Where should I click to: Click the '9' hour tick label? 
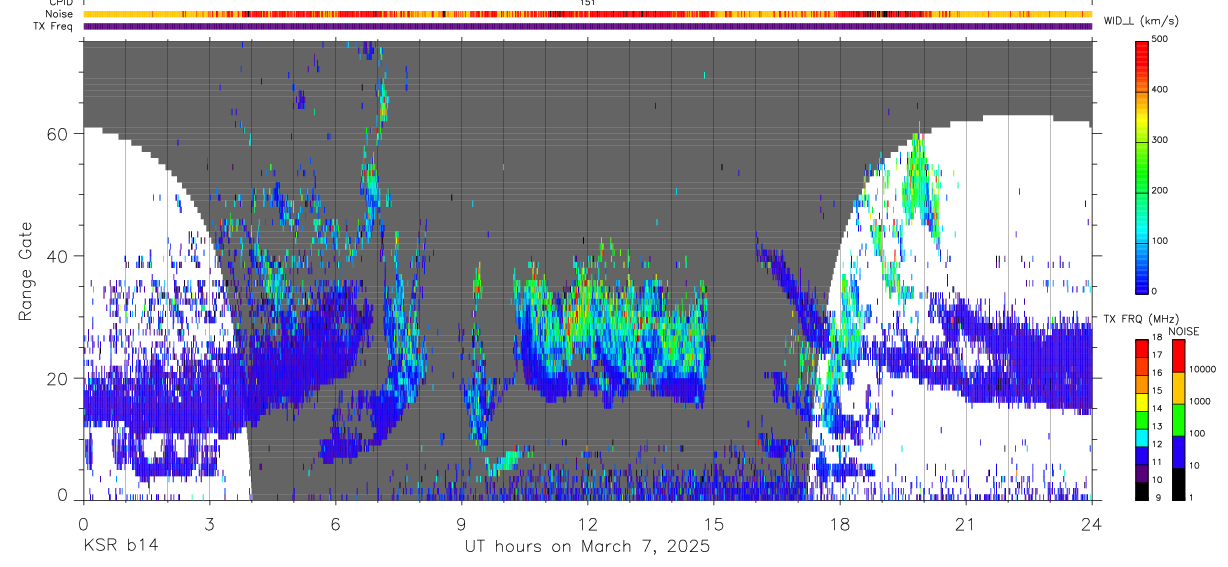[x=461, y=524]
